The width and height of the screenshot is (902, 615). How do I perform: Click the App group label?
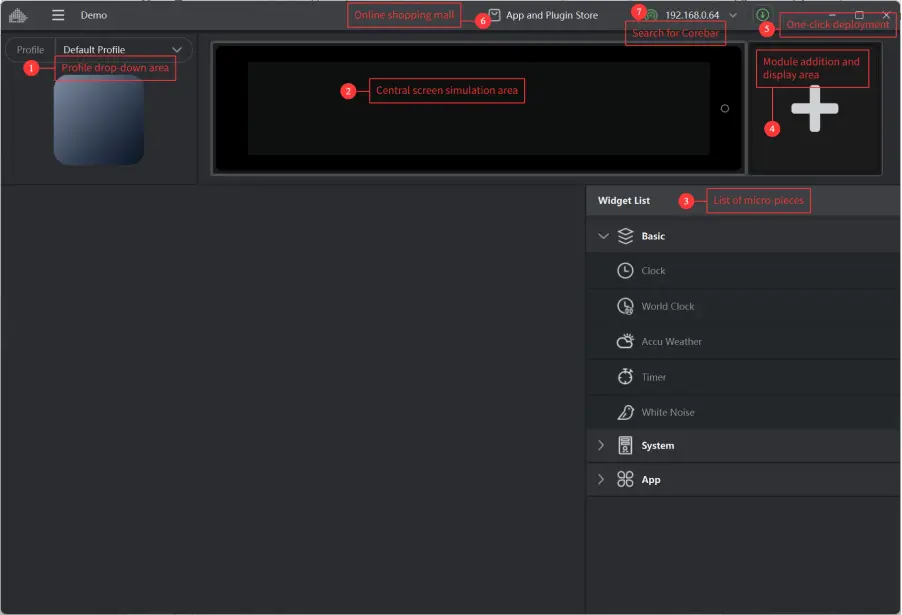point(651,479)
